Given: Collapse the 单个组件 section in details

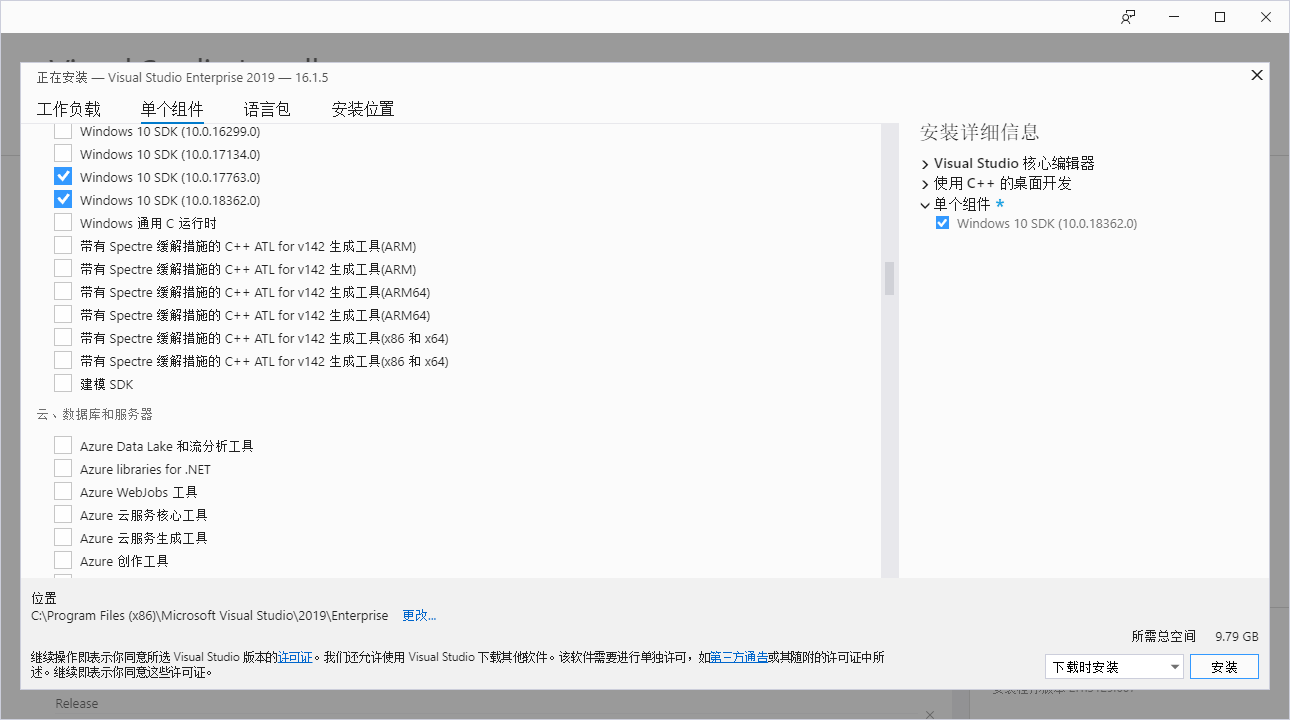Looking at the screenshot, I should coord(925,204).
